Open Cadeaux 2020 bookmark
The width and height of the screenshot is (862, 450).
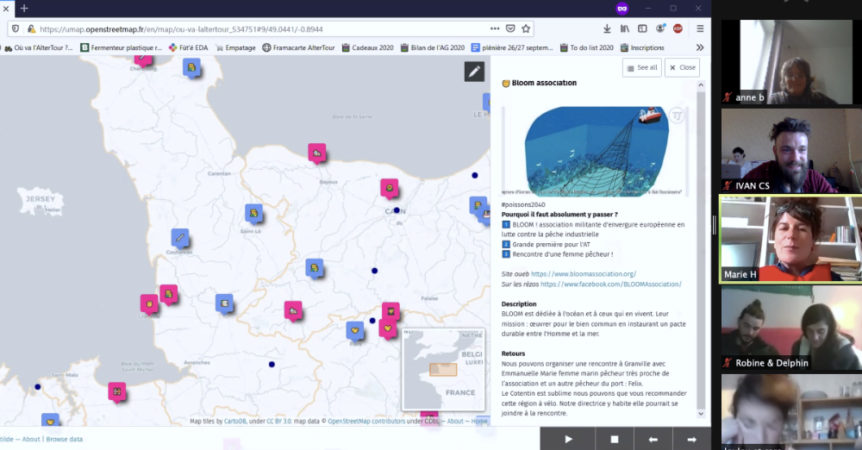click(x=367, y=48)
